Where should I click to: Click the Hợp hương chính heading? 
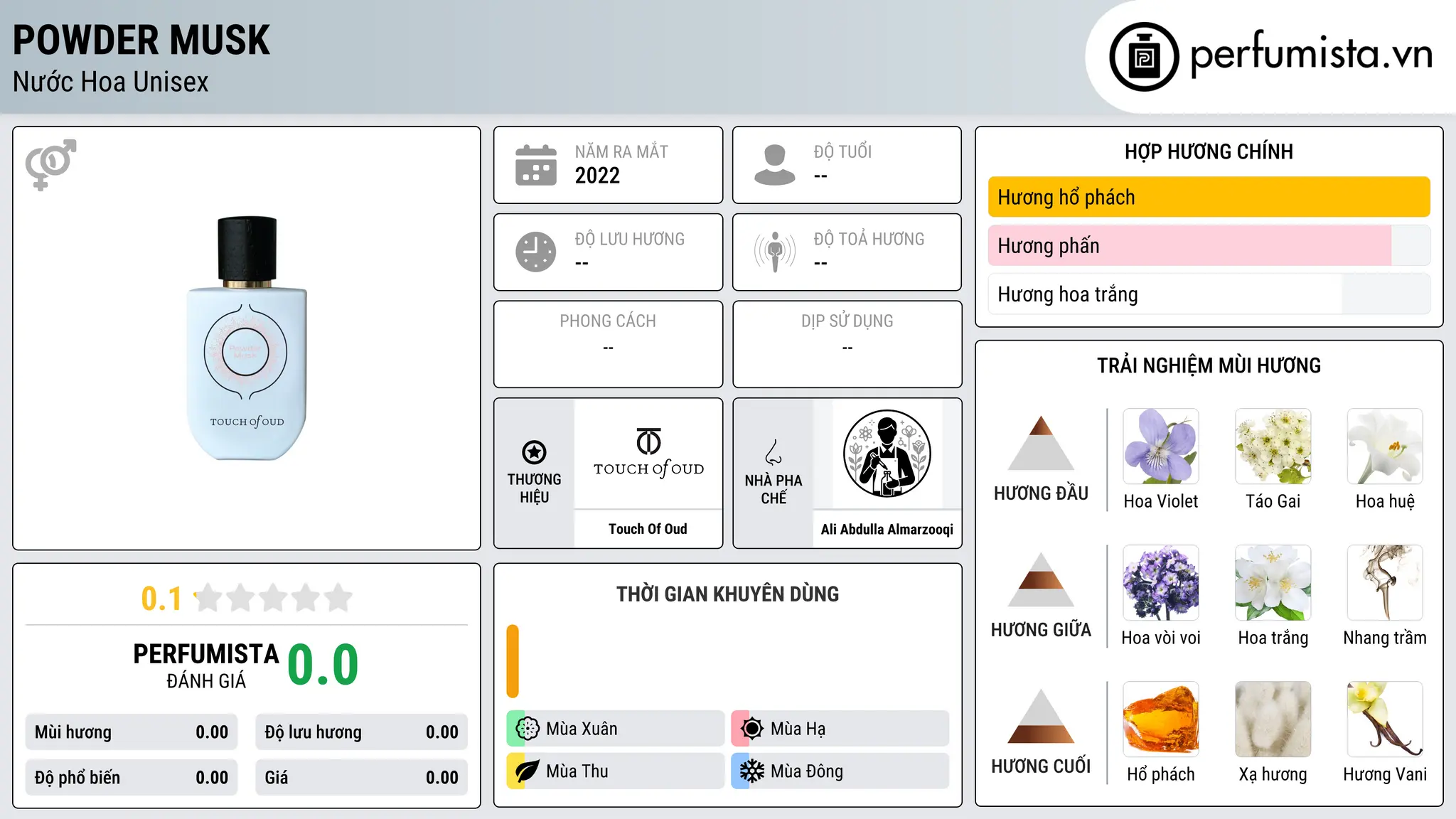click(1209, 151)
